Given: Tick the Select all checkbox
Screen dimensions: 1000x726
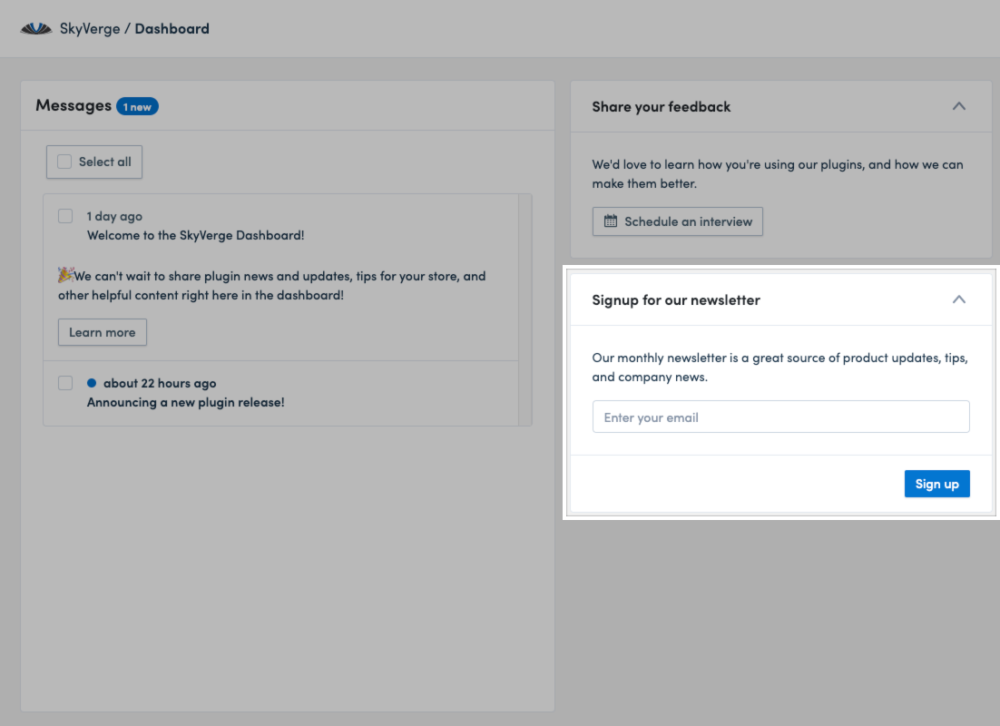Looking at the screenshot, I should pos(64,161).
